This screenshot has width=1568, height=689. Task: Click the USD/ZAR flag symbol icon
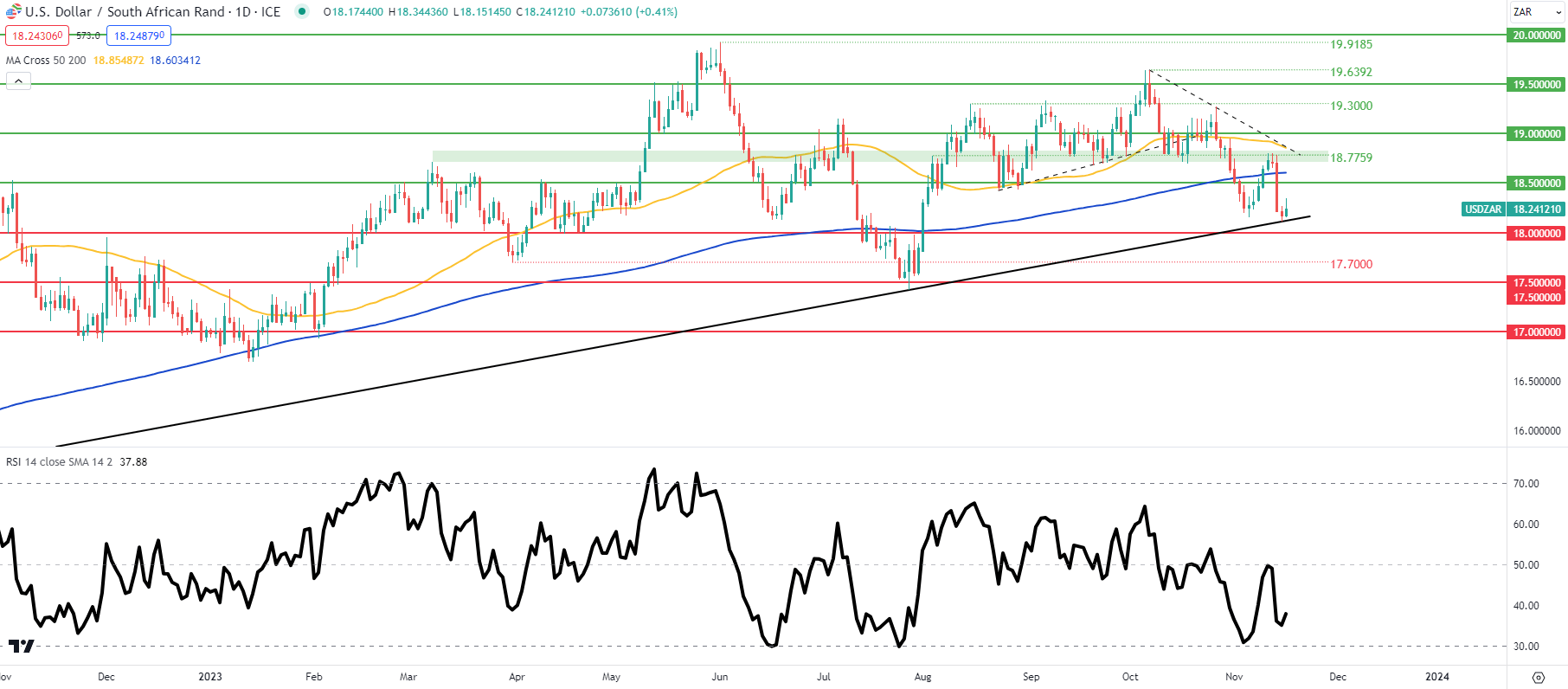click(x=13, y=11)
